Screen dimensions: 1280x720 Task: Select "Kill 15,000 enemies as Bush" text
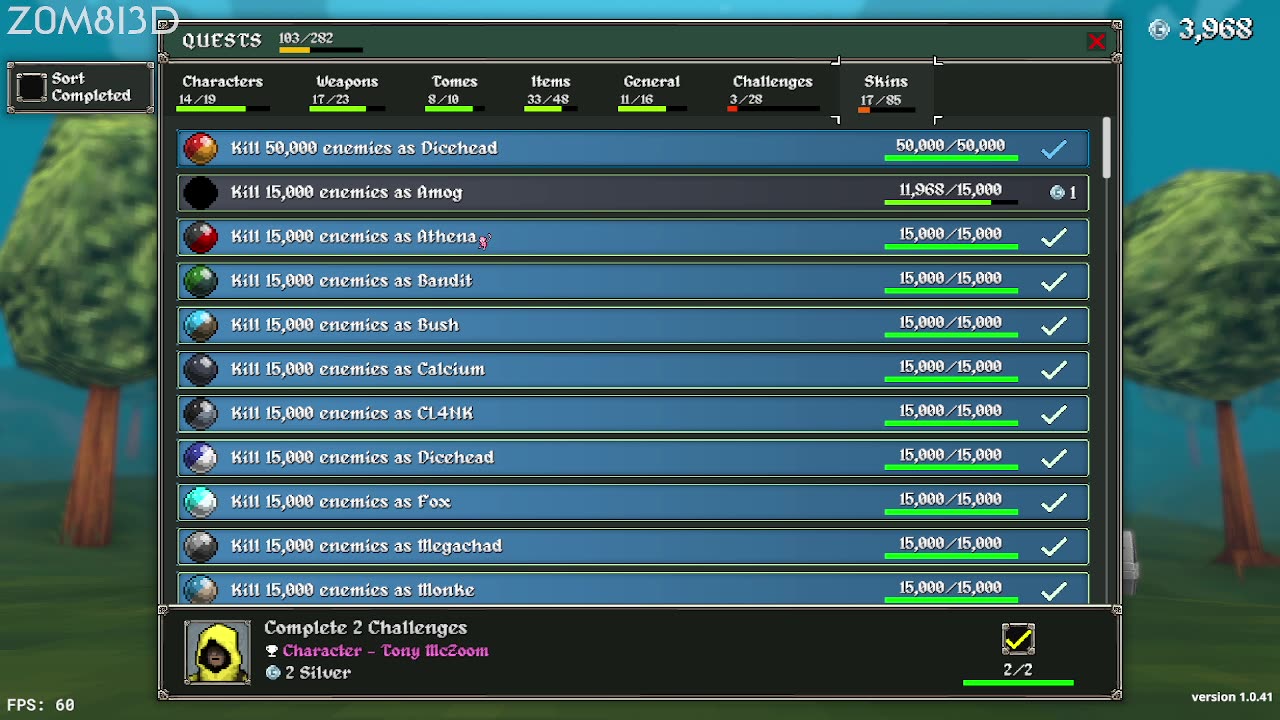pyautogui.click(x=345, y=325)
